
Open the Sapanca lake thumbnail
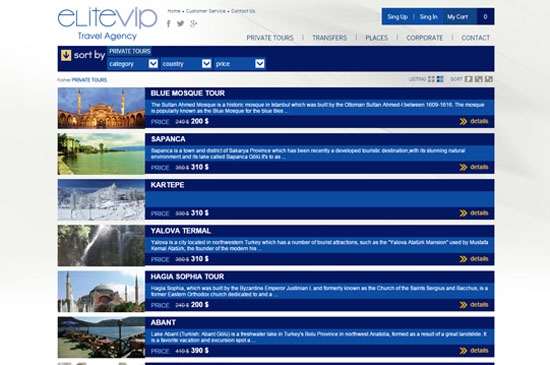(101, 154)
